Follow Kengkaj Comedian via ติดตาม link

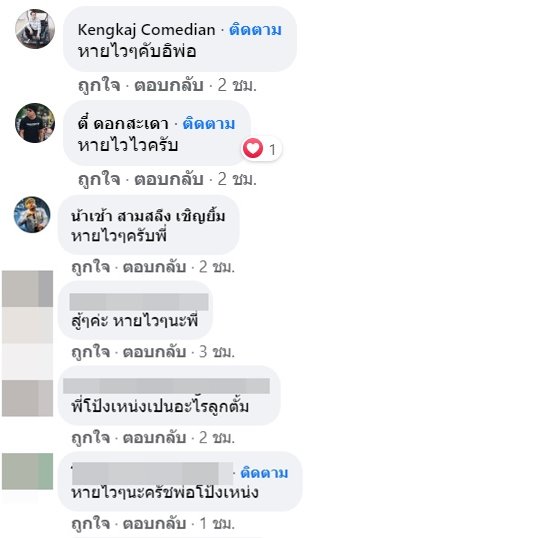pyautogui.click(x=255, y=30)
